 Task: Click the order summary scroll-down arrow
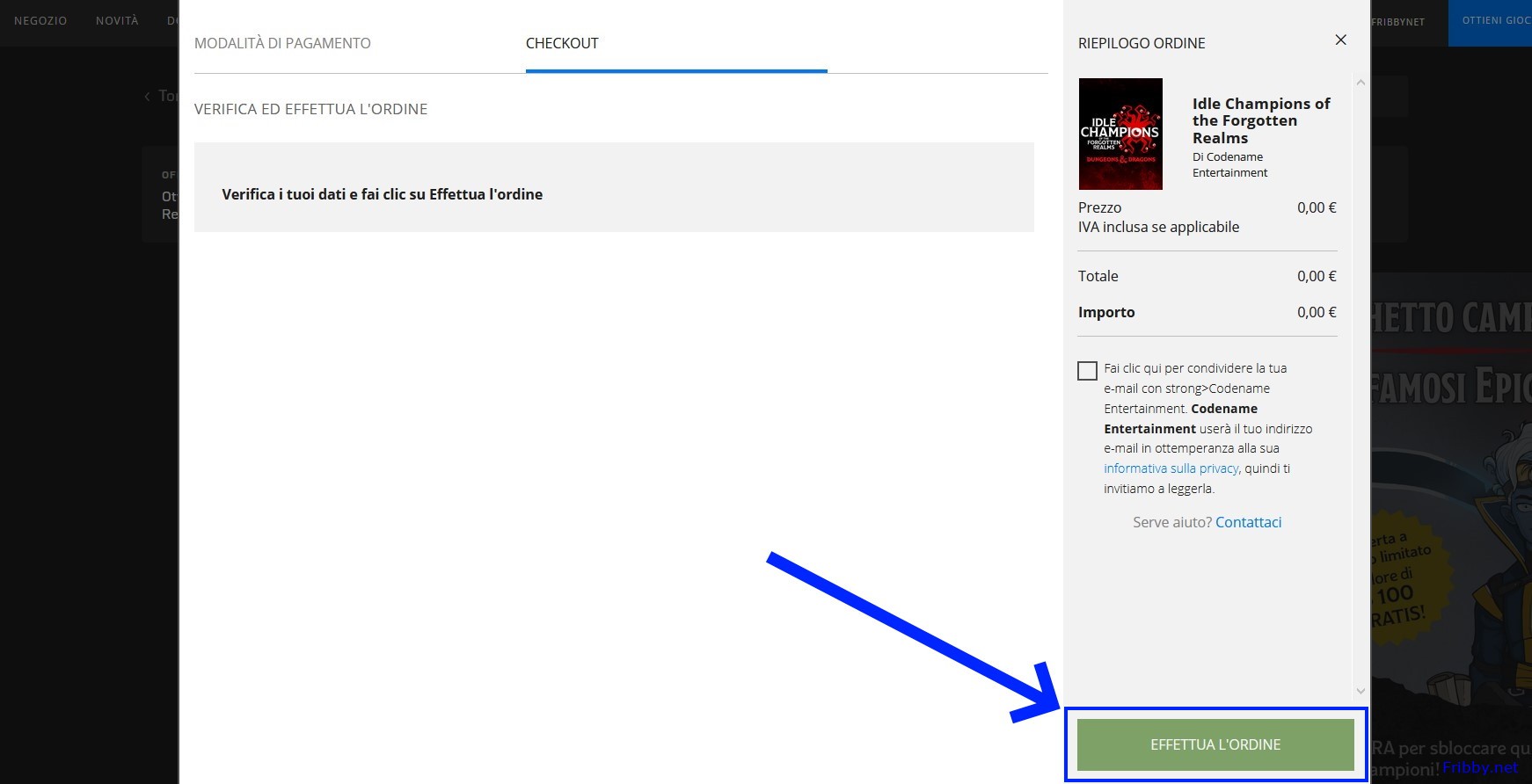click(x=1361, y=692)
